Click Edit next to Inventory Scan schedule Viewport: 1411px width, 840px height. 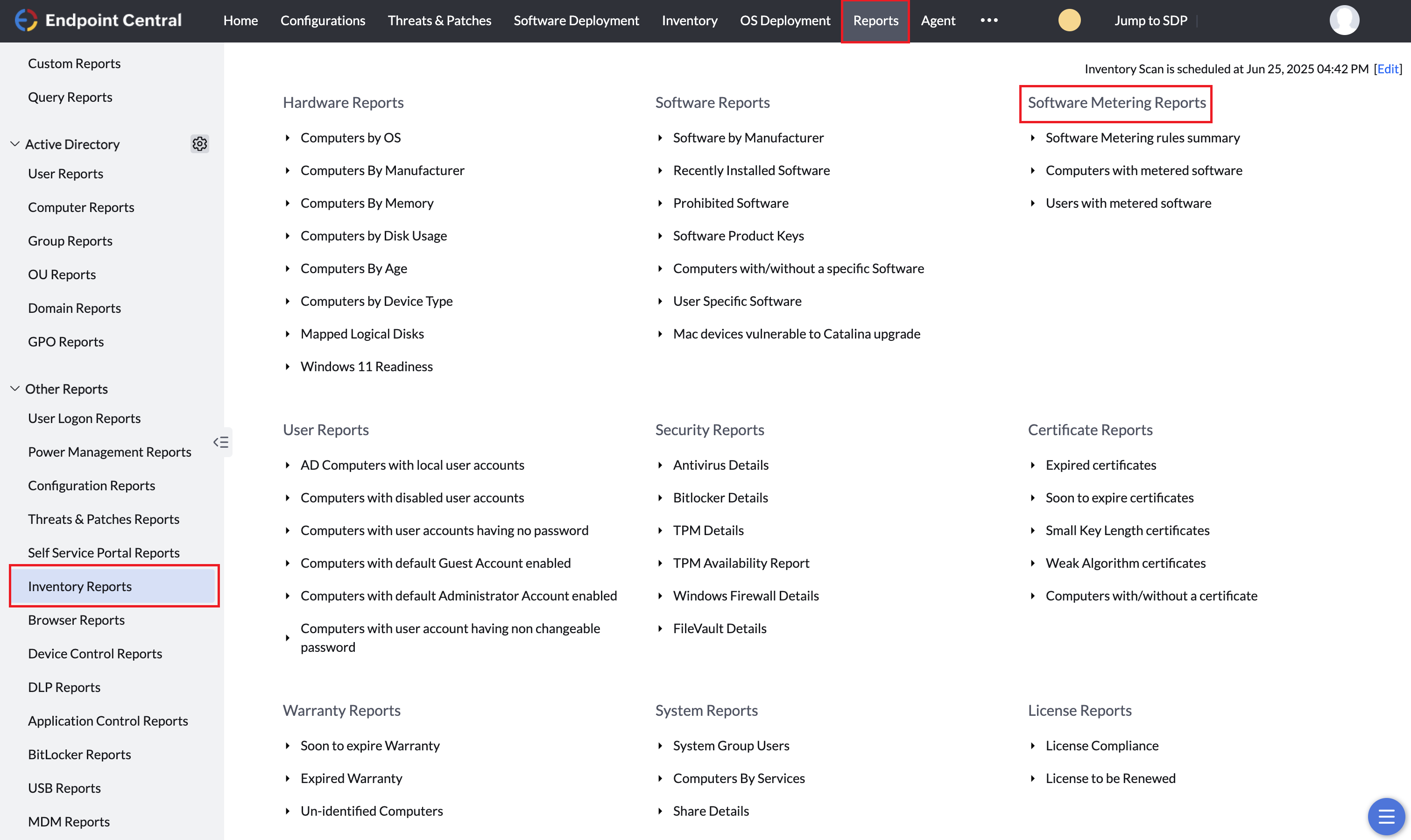click(x=1388, y=69)
